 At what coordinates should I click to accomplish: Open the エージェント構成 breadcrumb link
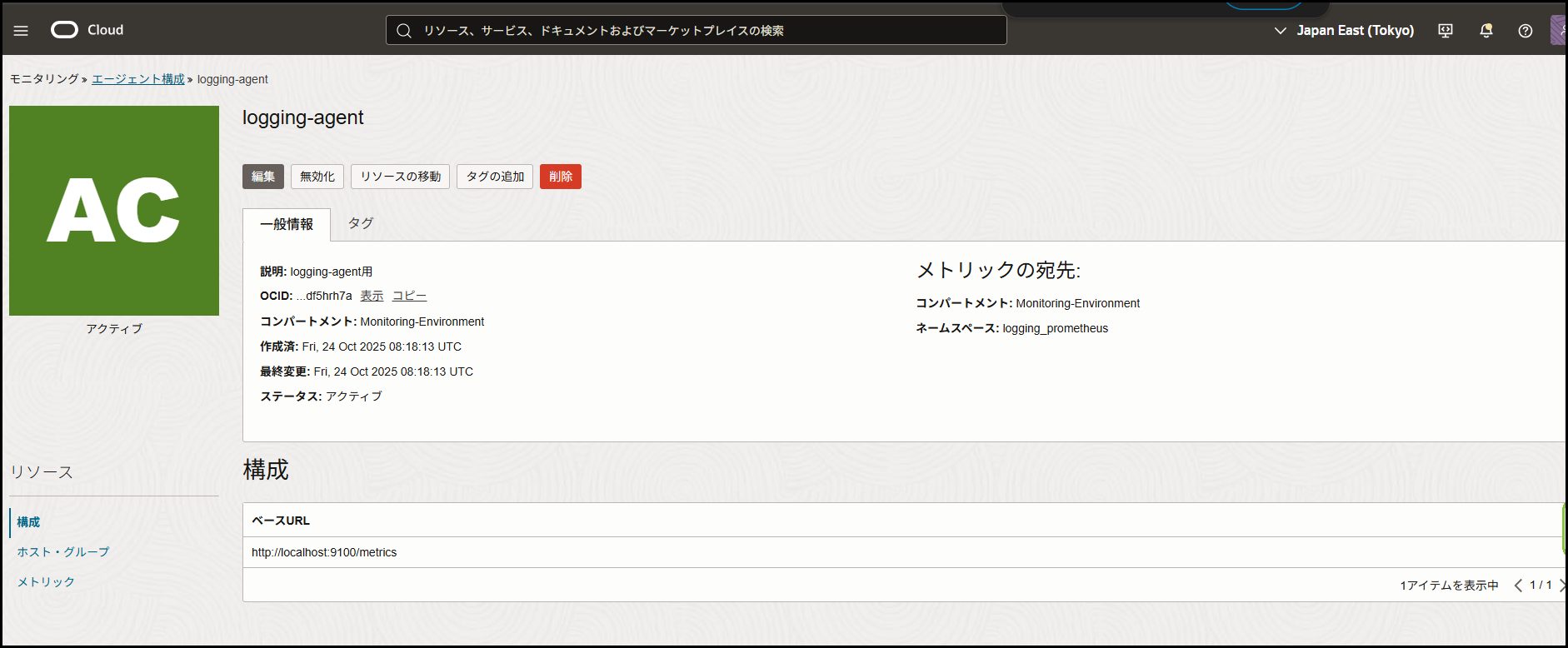[x=138, y=79]
